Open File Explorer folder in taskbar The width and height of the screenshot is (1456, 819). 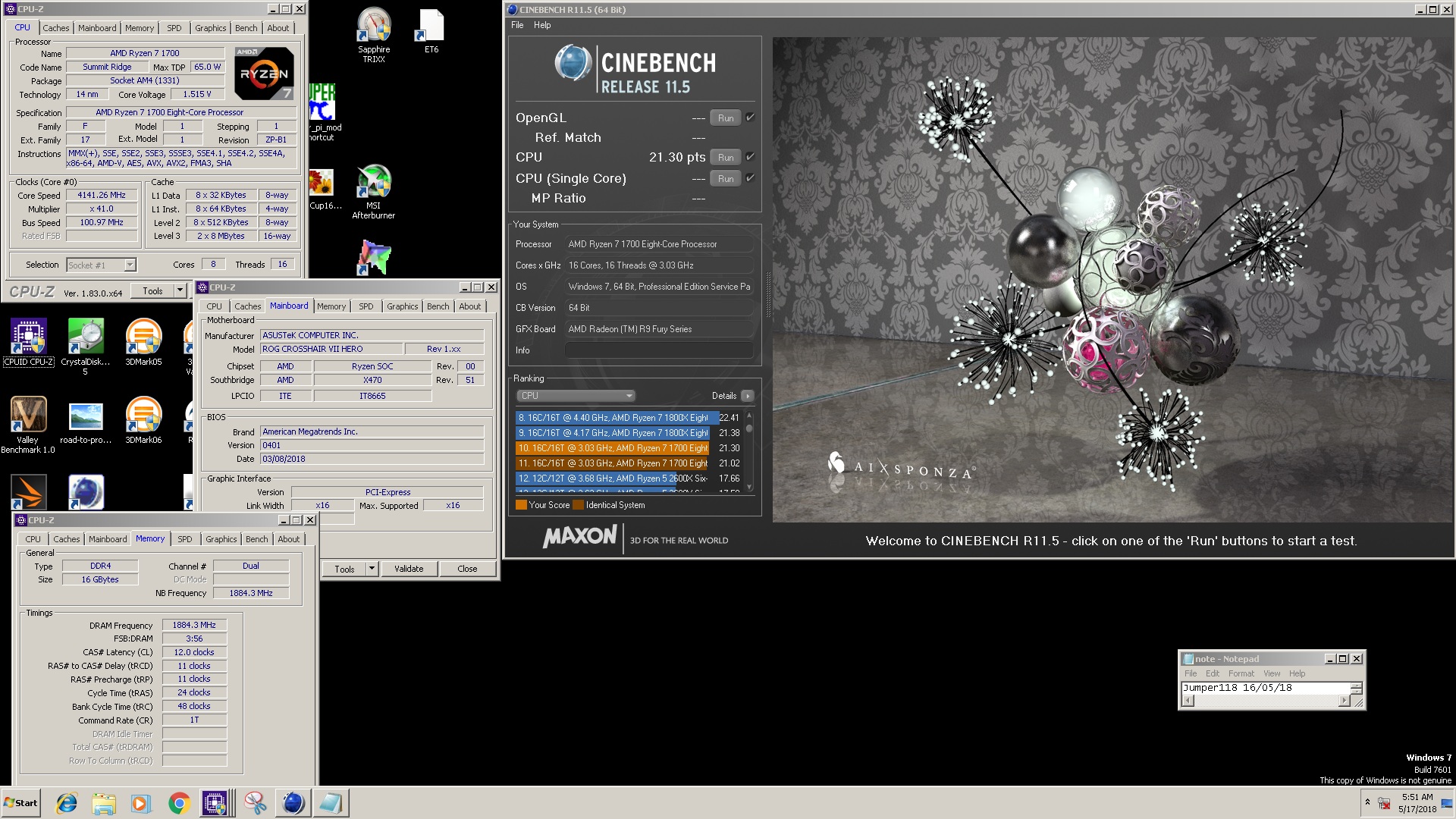[104, 803]
